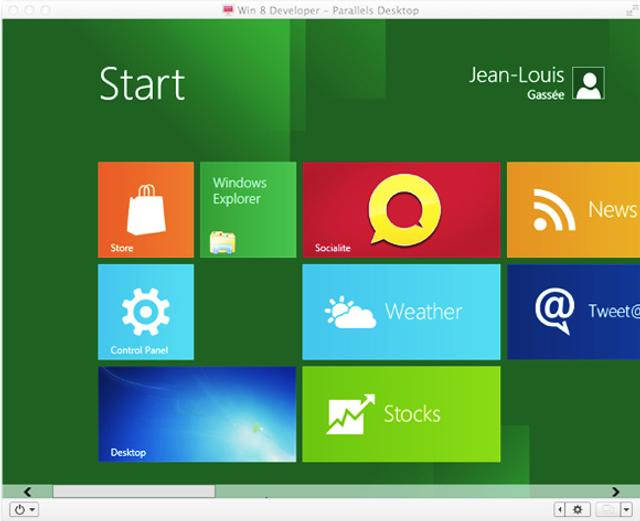This screenshot has height=521, width=640.
Task: Open the Store tile
Action: [146, 210]
